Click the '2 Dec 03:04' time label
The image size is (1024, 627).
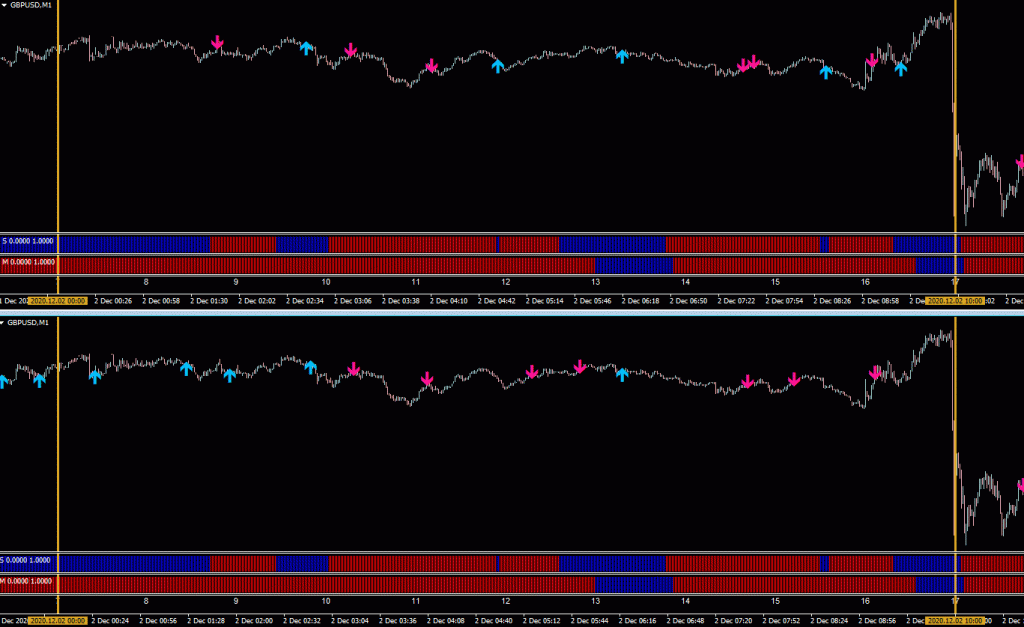[x=350, y=620]
